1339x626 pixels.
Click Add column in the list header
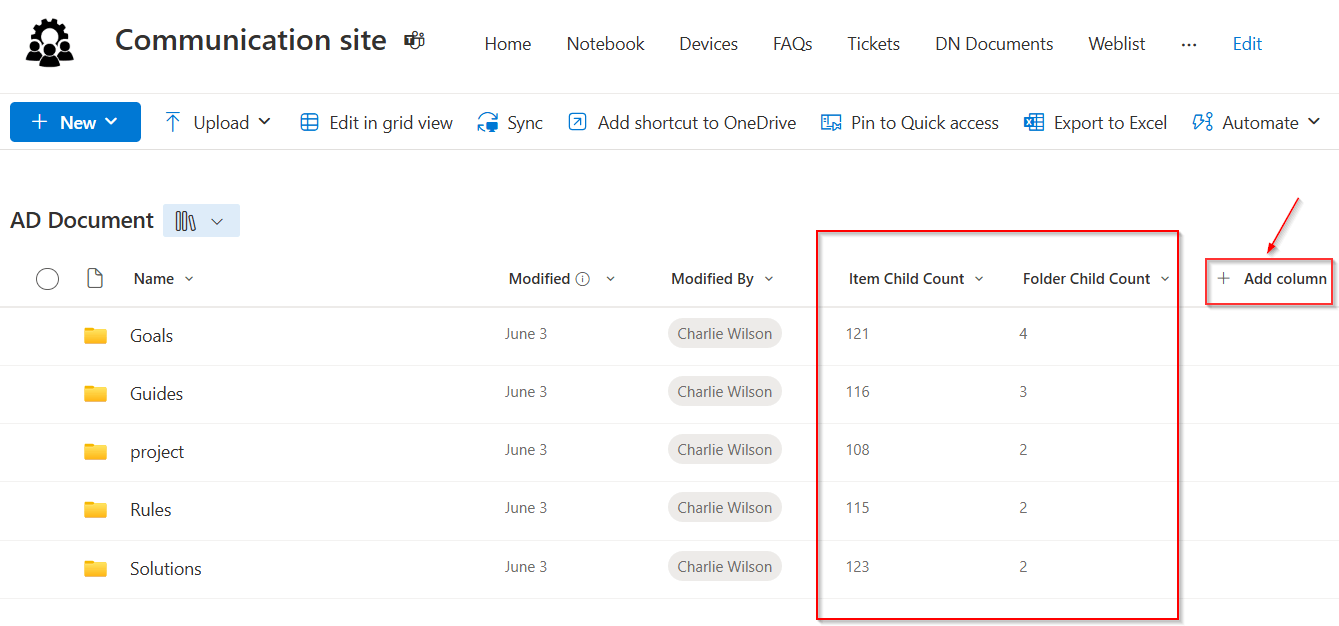1268,278
